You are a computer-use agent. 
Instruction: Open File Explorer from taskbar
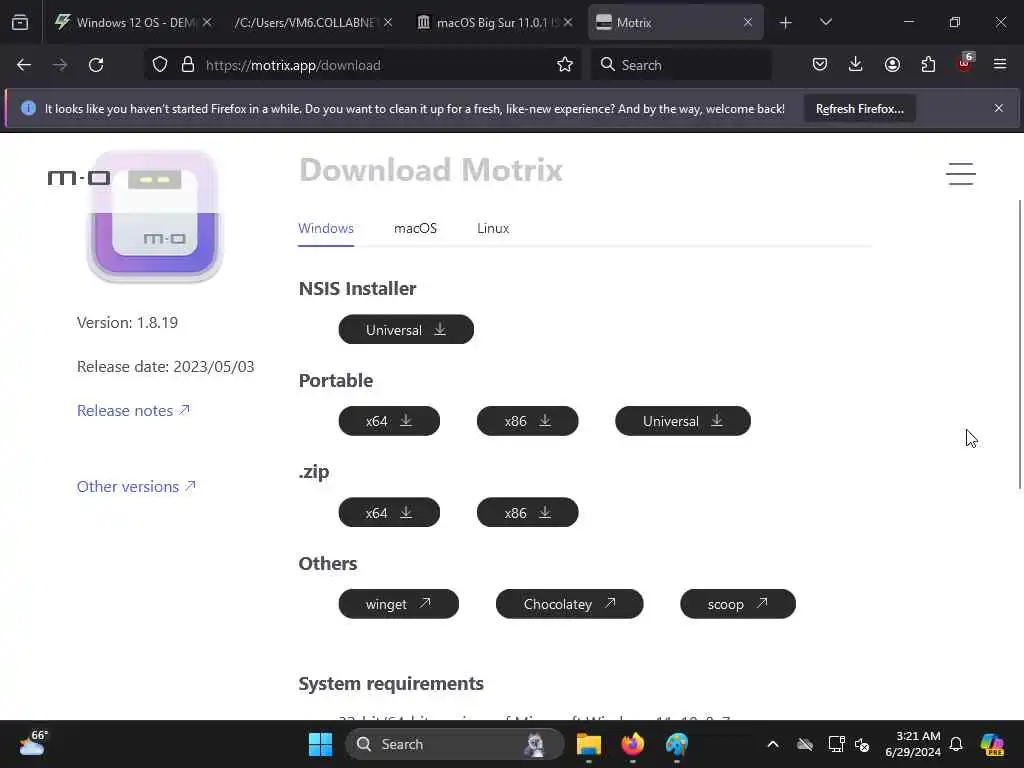[x=588, y=744]
